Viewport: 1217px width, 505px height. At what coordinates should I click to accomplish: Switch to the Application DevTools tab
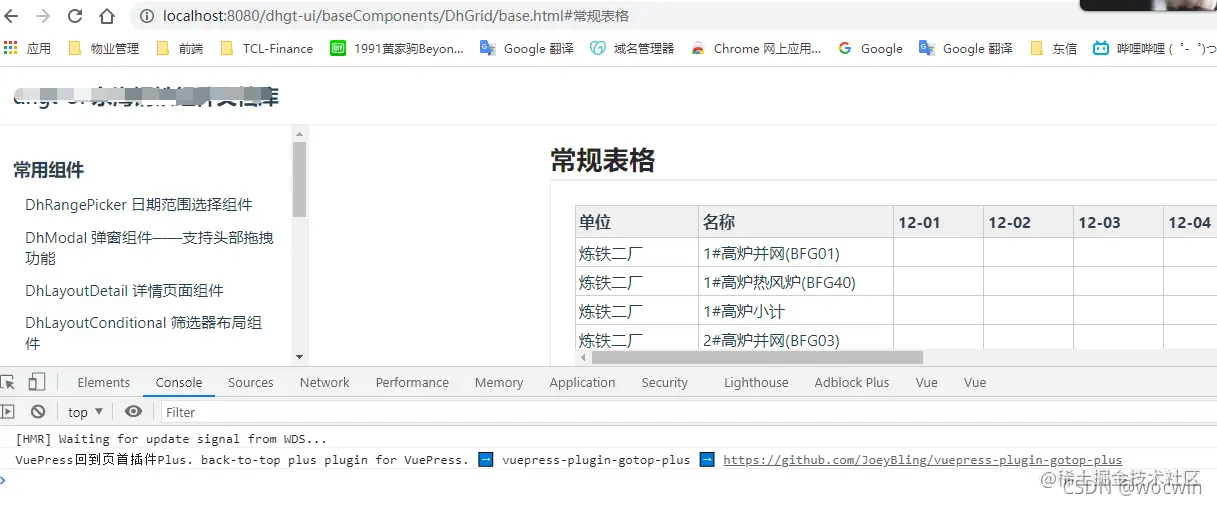click(x=582, y=382)
